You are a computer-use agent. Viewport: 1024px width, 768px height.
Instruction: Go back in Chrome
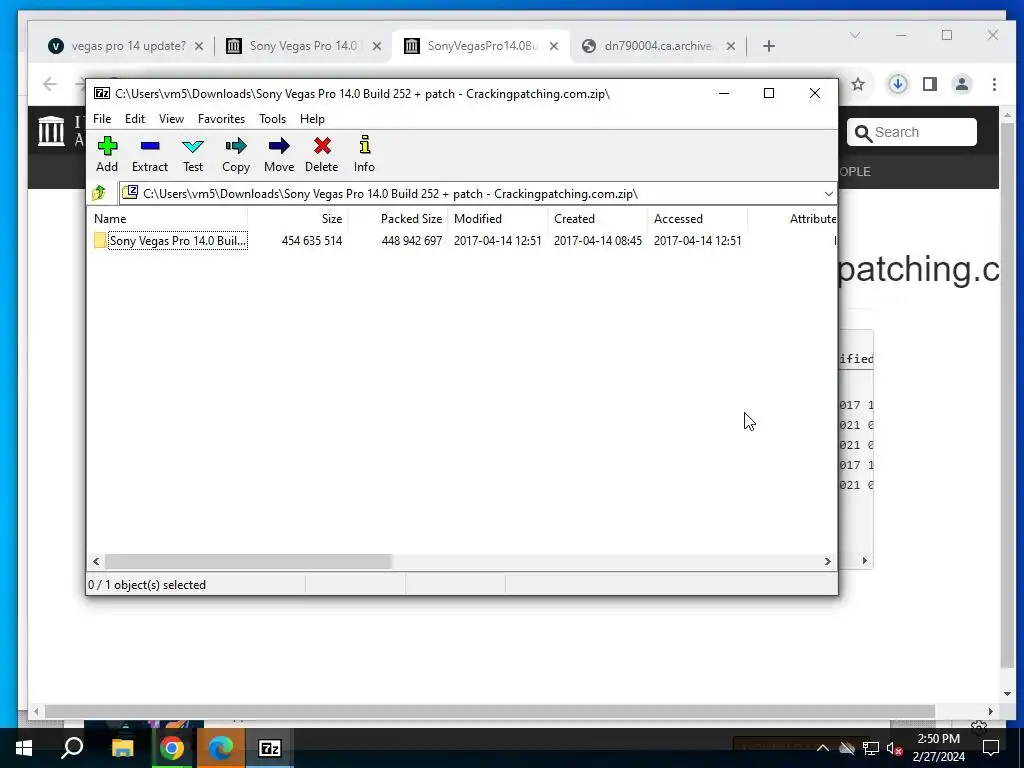(x=50, y=84)
